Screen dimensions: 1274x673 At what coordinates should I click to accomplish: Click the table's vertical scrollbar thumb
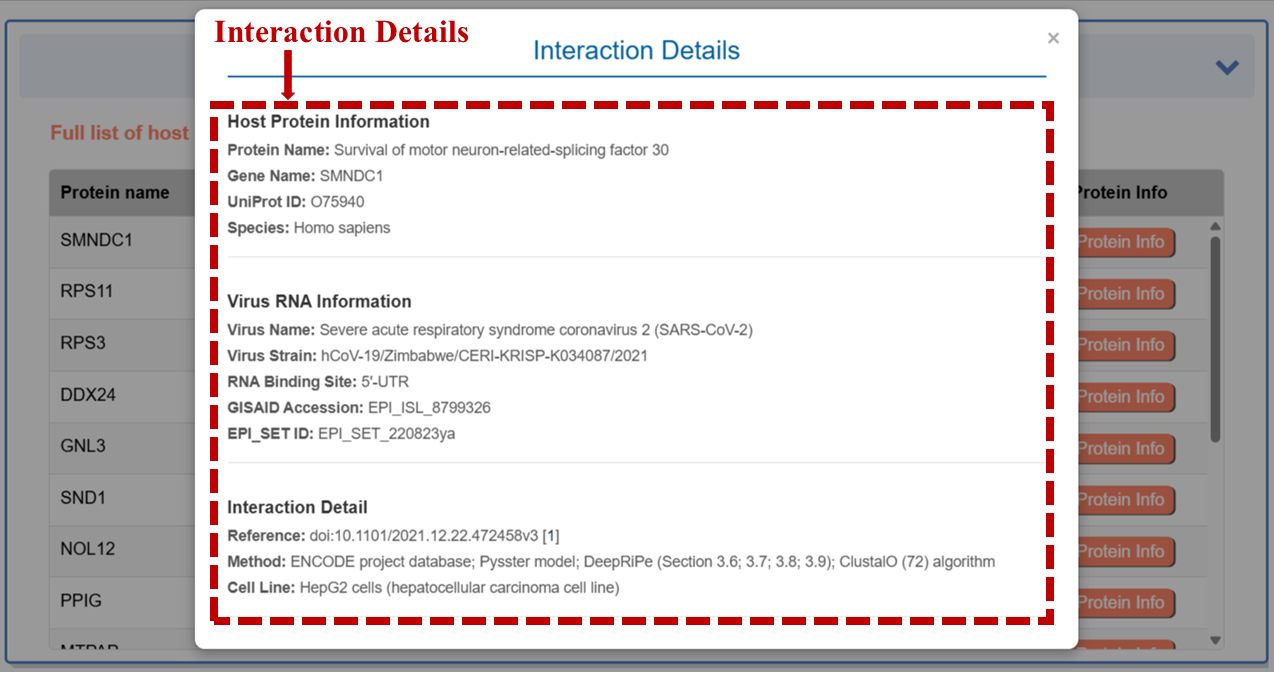click(x=1215, y=338)
